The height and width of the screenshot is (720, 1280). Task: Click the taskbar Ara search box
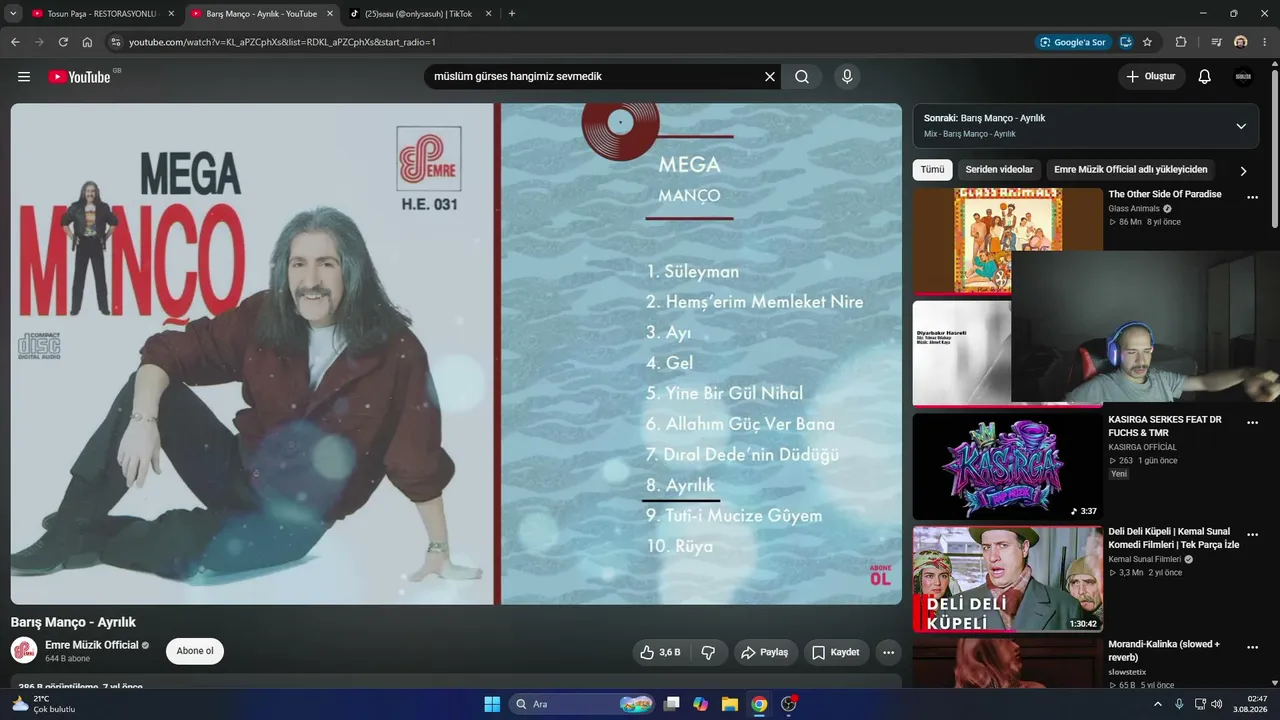pyautogui.click(x=582, y=704)
